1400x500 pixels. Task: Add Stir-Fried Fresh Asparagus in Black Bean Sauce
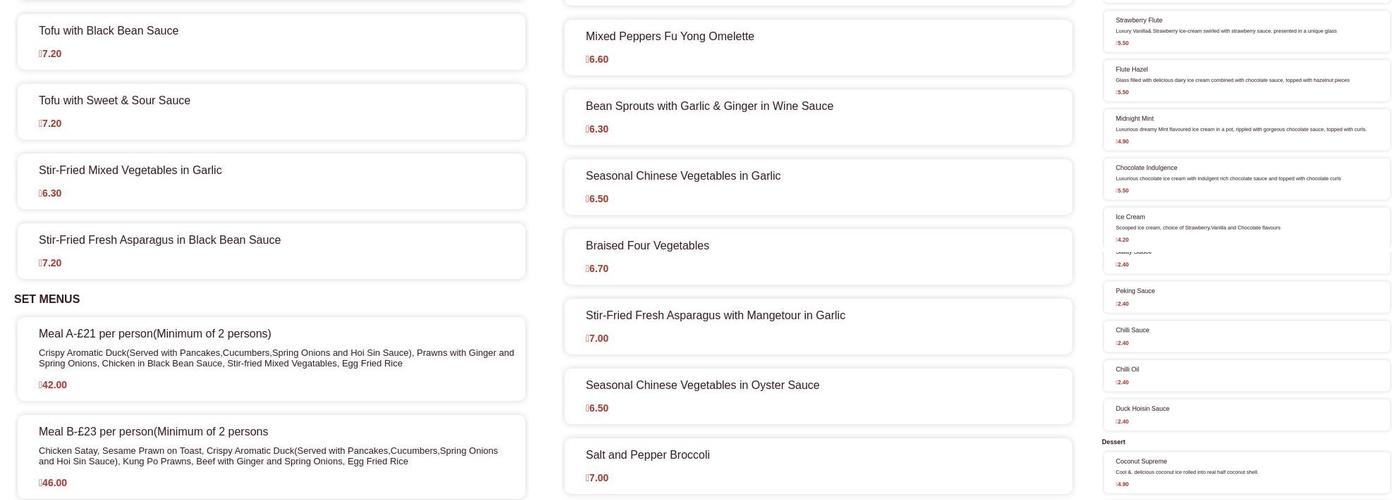point(271,251)
